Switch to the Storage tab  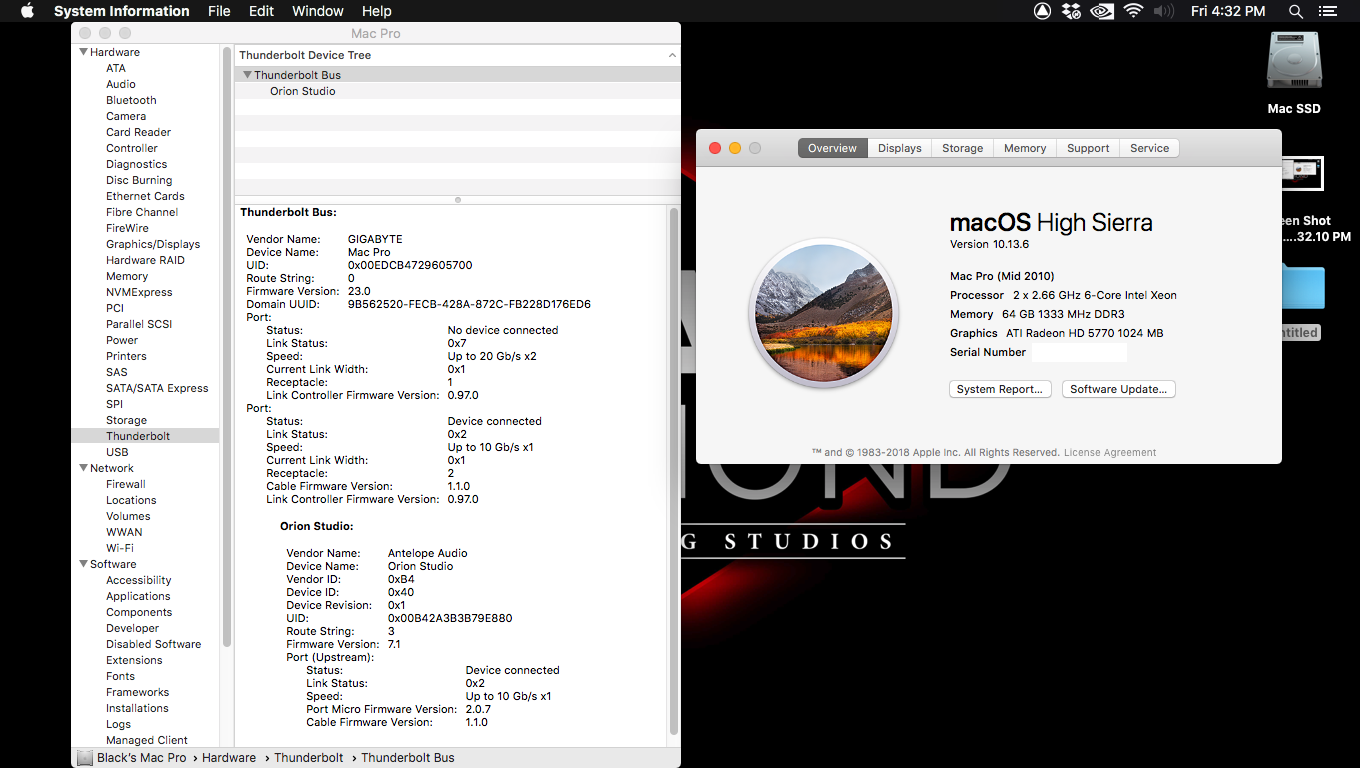pos(962,148)
